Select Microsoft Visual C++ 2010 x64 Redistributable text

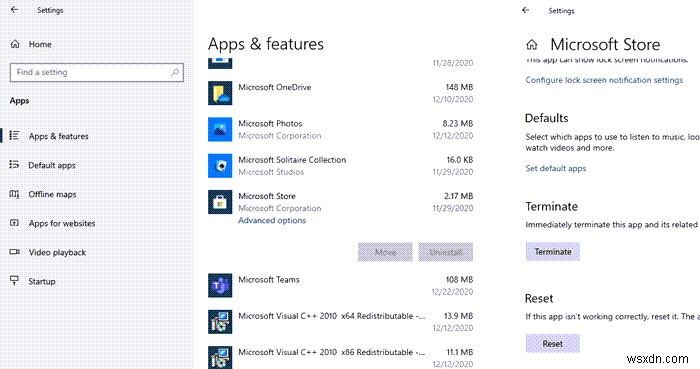[331, 316]
